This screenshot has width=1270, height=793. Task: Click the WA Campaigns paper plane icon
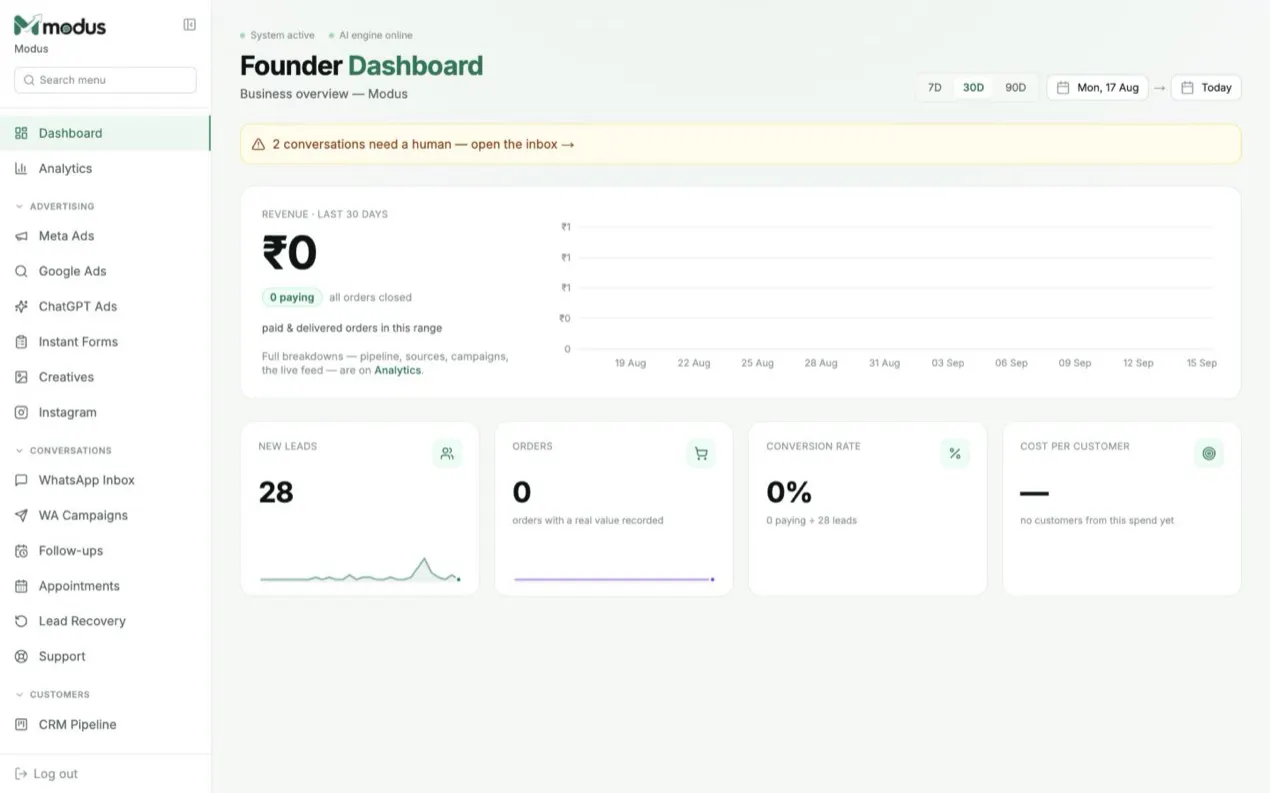click(21, 515)
